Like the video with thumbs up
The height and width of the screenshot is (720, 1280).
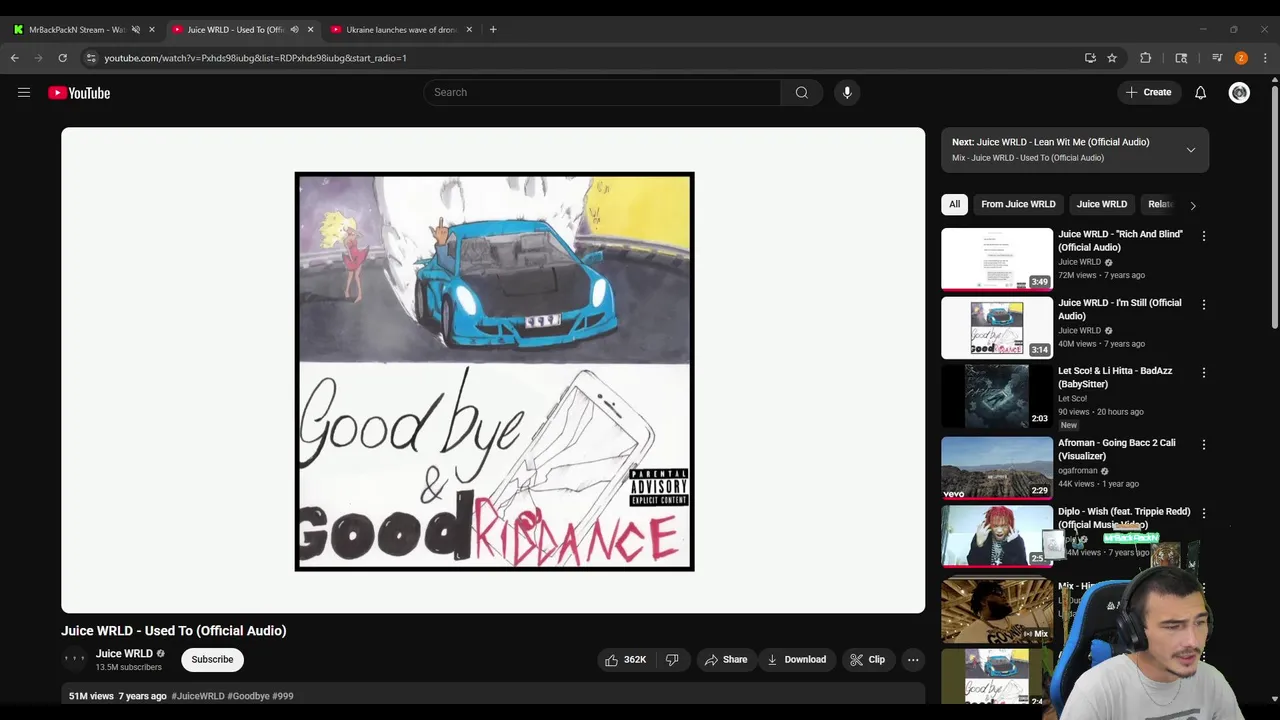tap(625, 660)
